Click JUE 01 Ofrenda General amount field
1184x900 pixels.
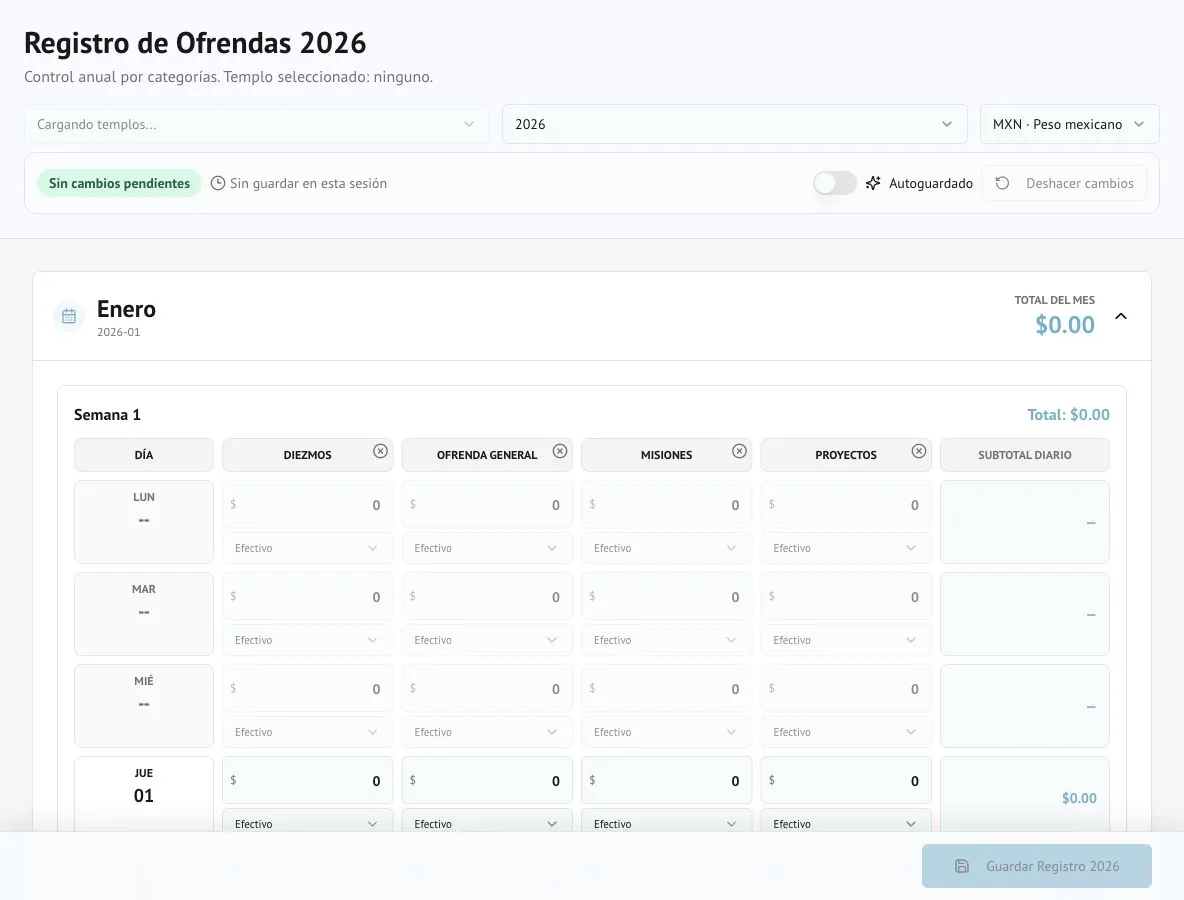(487, 780)
